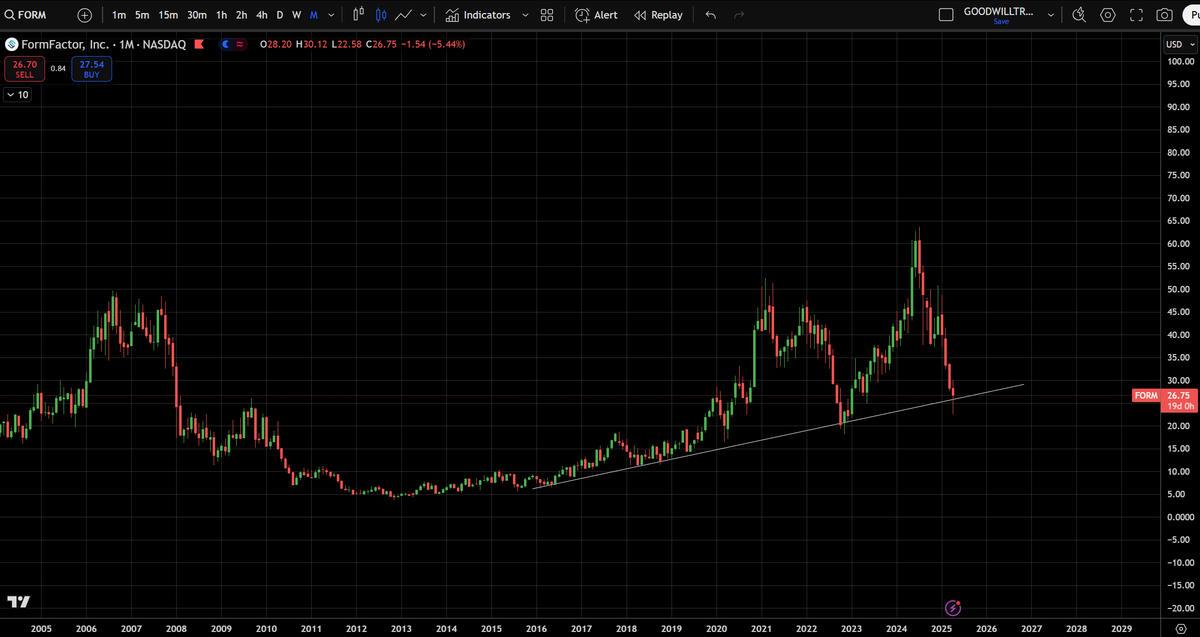Click the red flag next to NASDAQ
The image size is (1200, 637).
coord(198,44)
